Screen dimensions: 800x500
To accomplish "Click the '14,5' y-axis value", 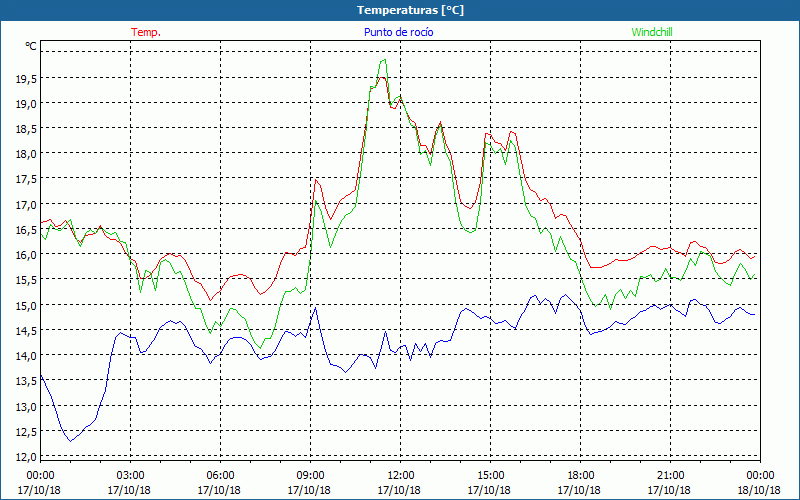I will point(26,331).
